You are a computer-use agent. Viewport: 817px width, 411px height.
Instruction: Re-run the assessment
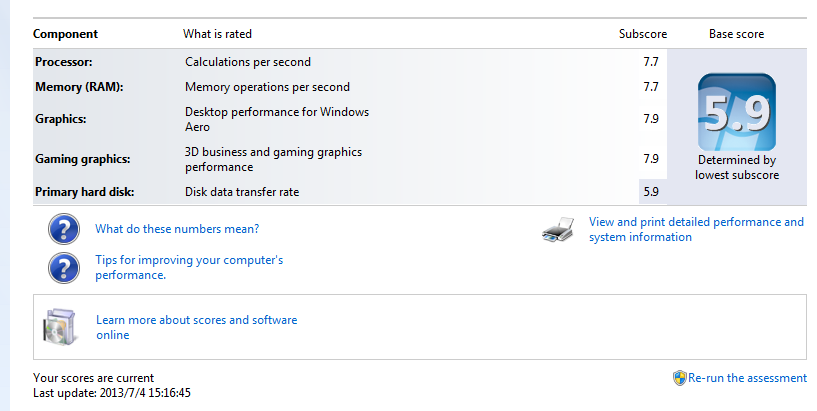747,378
